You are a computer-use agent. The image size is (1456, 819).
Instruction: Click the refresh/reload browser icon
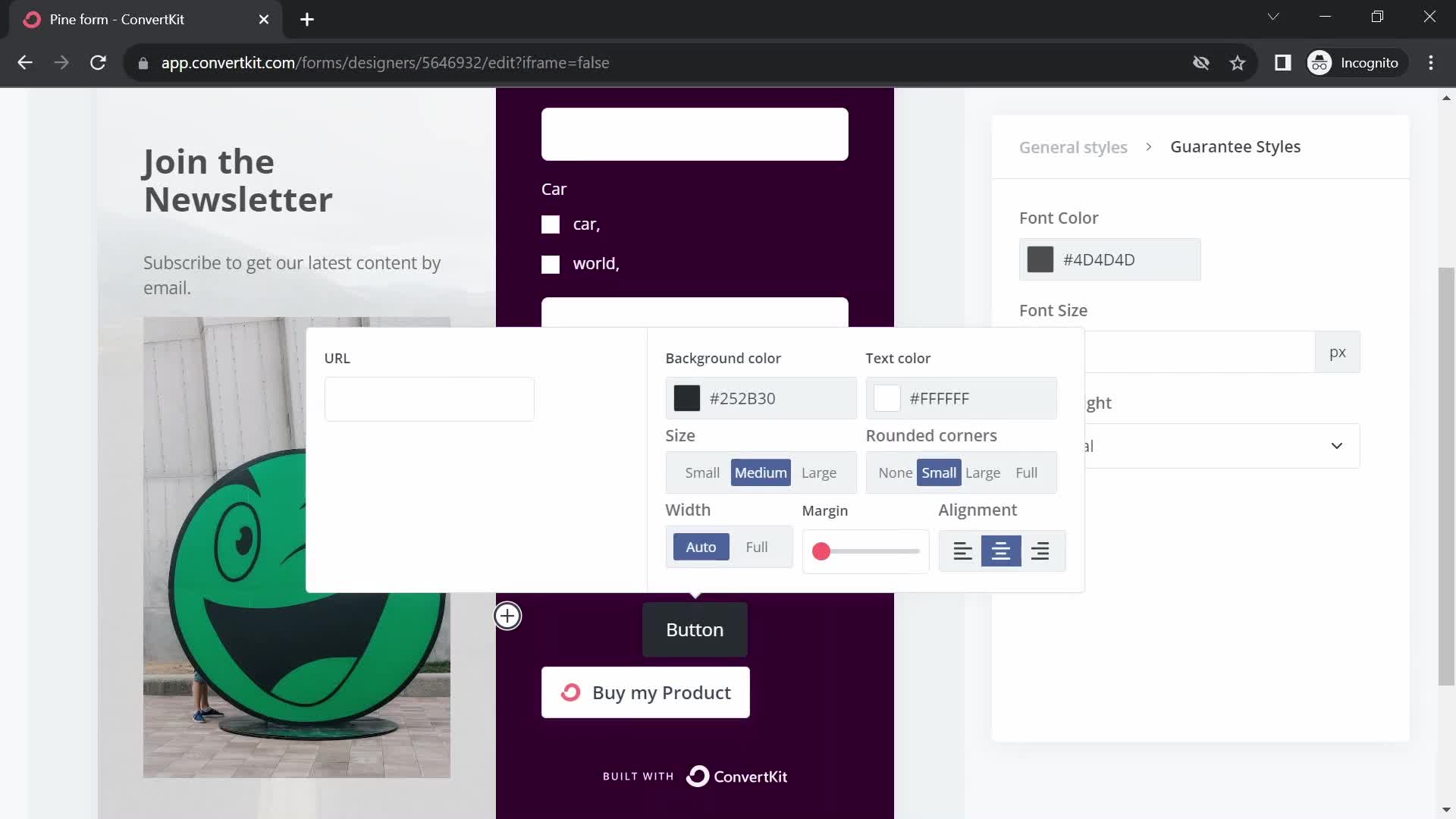coord(98,63)
